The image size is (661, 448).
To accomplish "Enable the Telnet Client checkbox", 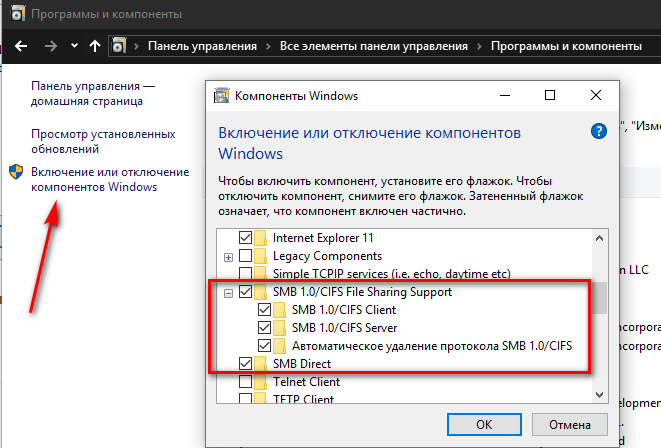I will [x=245, y=381].
